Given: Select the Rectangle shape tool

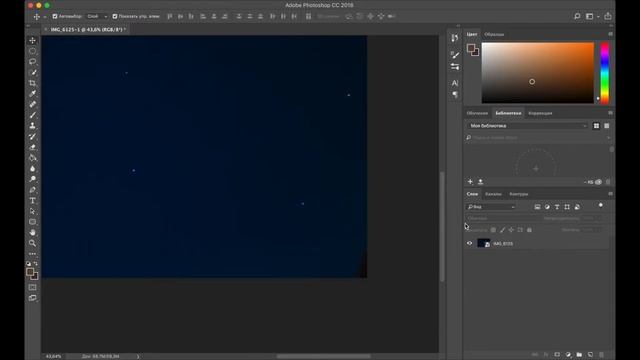Looking at the screenshot, I should pyautogui.click(x=32, y=222).
